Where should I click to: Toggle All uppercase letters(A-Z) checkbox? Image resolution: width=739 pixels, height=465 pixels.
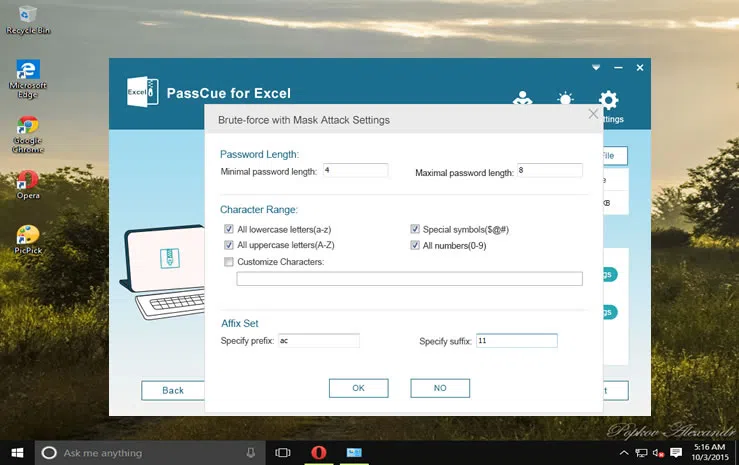click(229, 245)
